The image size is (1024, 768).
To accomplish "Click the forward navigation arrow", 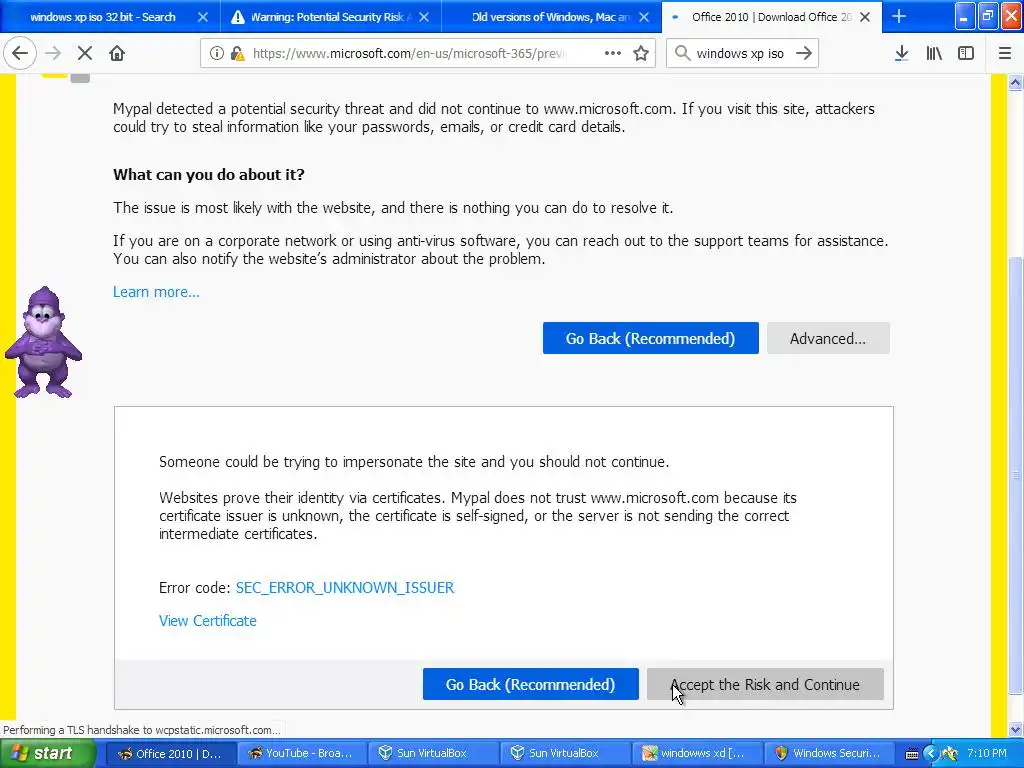I will tap(53, 53).
